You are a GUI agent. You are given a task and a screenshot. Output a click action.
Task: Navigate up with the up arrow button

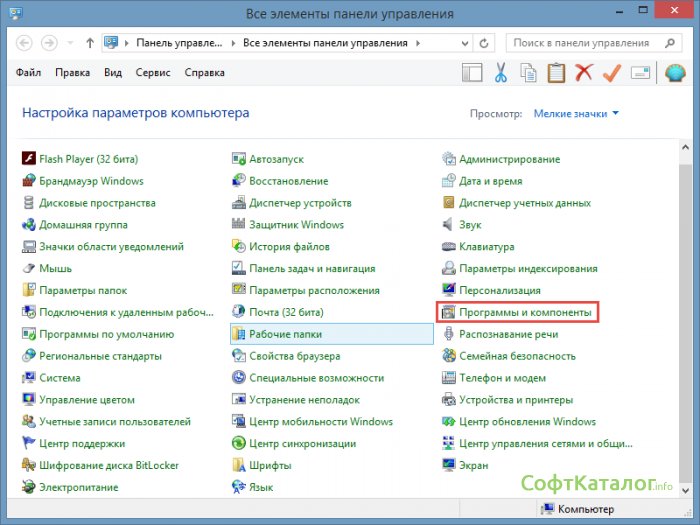90,44
